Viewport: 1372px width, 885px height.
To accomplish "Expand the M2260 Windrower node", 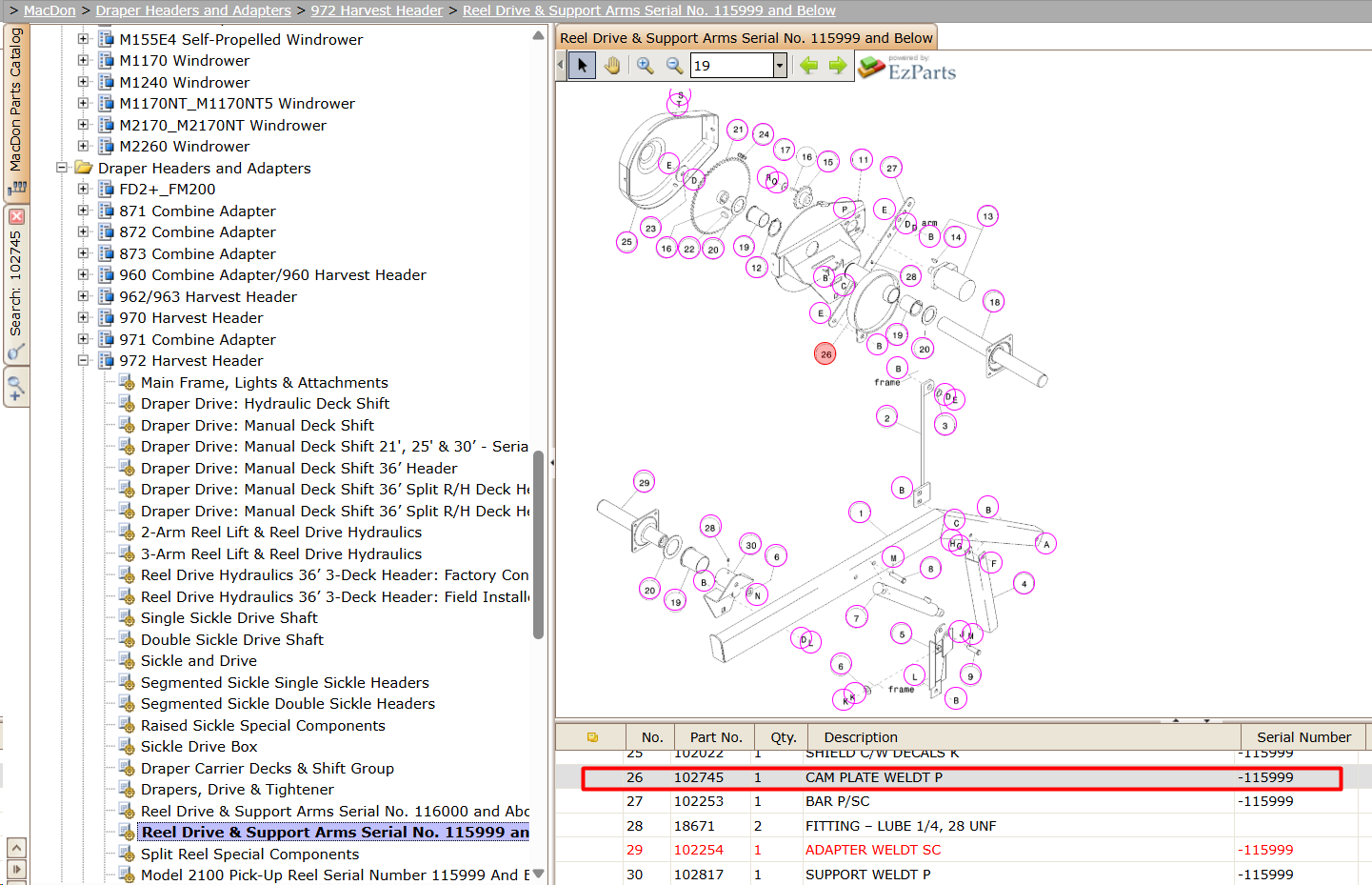I will tap(83, 146).
